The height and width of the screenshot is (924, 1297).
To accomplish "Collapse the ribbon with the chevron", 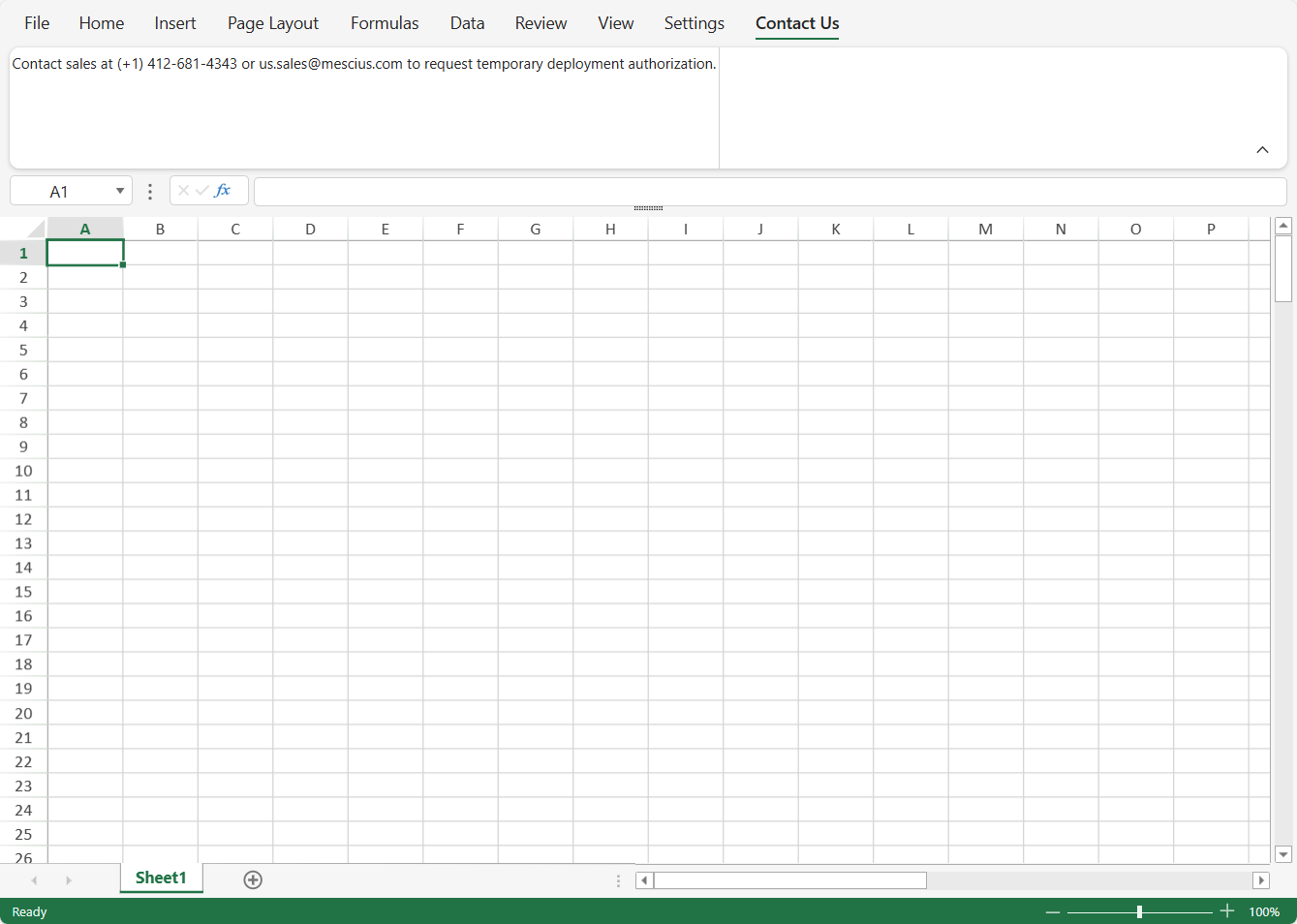I will click(x=1262, y=150).
